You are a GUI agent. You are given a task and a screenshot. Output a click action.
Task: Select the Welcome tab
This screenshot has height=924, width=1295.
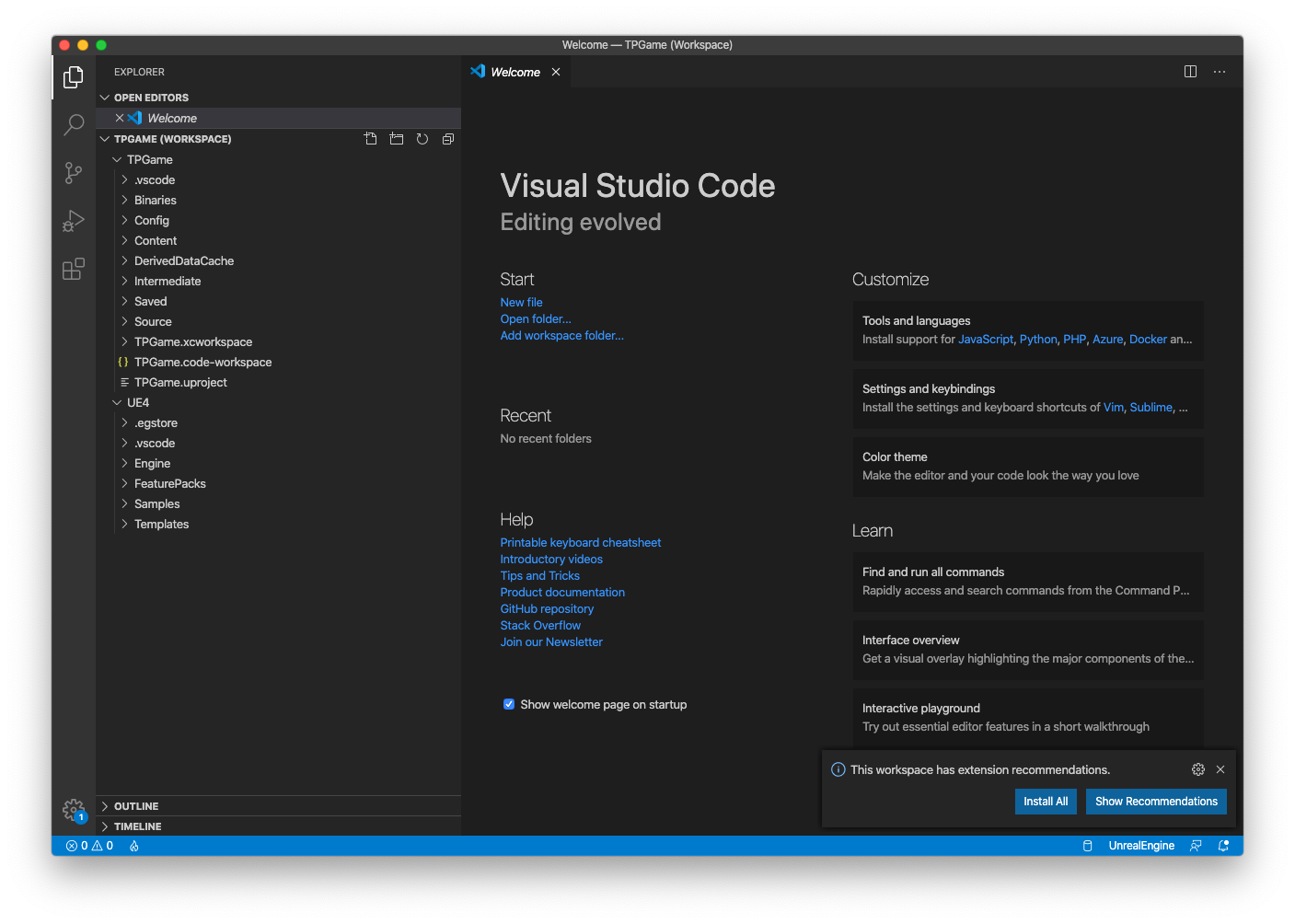click(x=515, y=72)
